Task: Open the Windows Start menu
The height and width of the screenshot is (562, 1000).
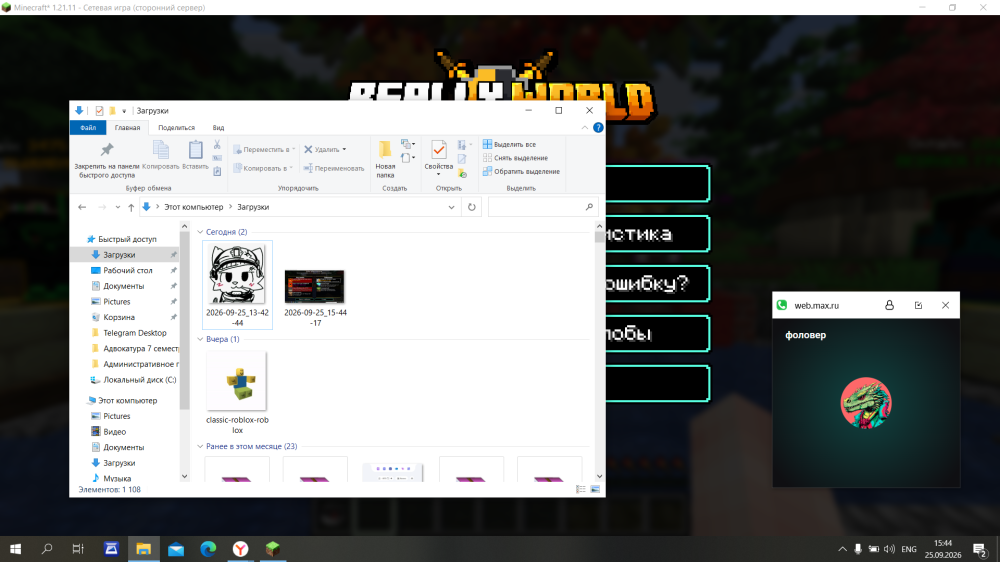Action: (15, 549)
